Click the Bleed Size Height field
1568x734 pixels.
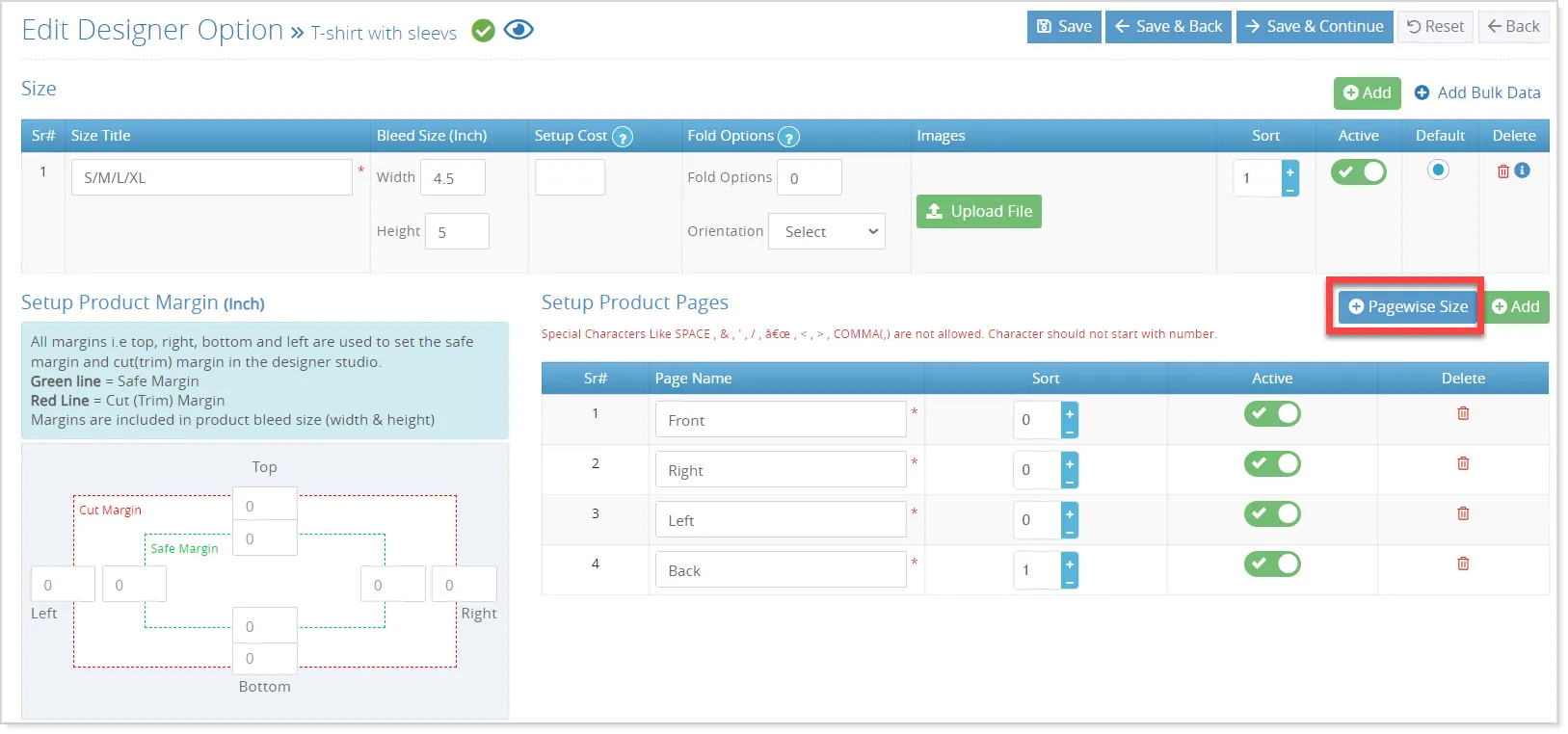pos(457,232)
